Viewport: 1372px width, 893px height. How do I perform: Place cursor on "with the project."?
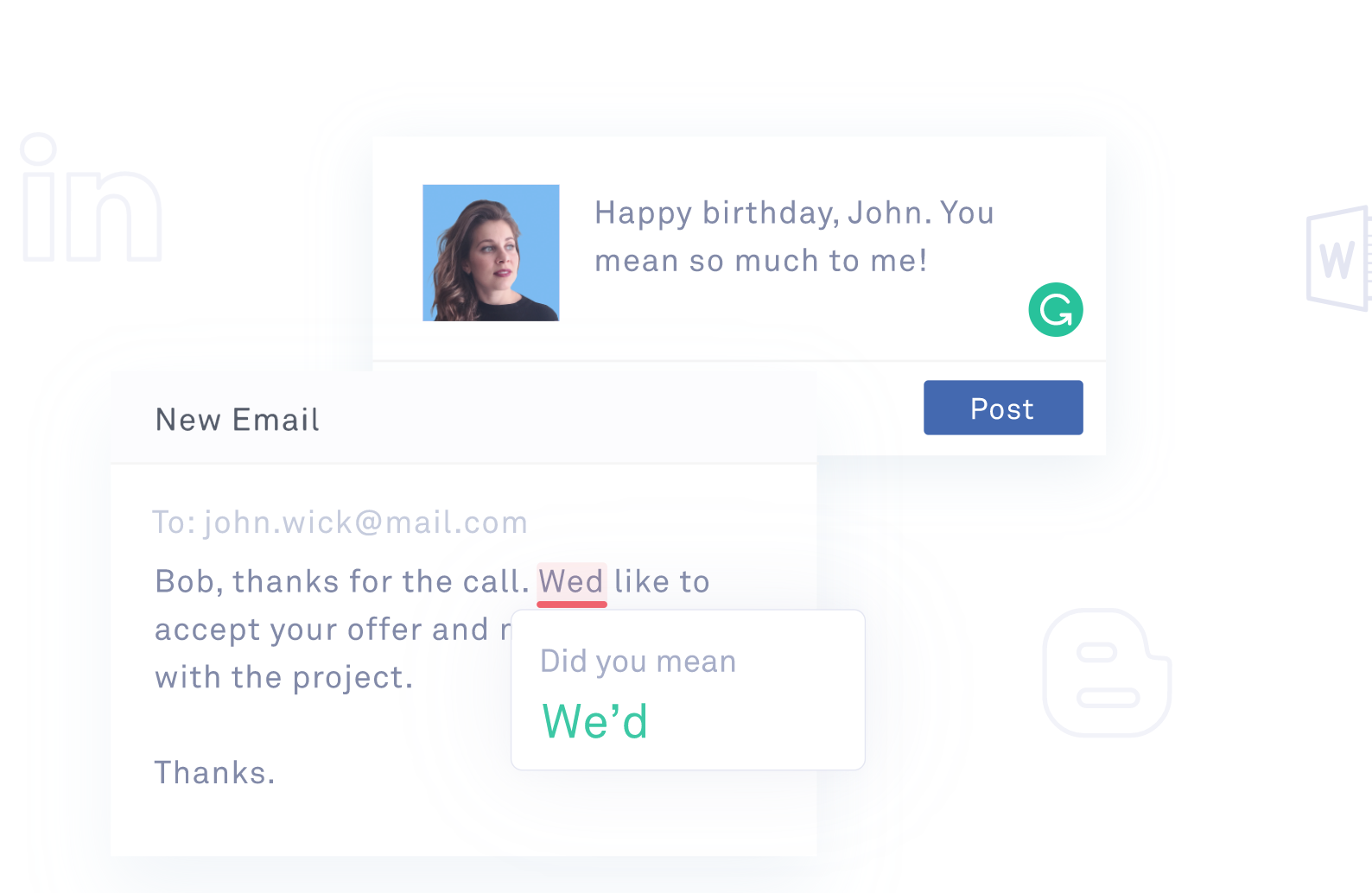(283, 678)
